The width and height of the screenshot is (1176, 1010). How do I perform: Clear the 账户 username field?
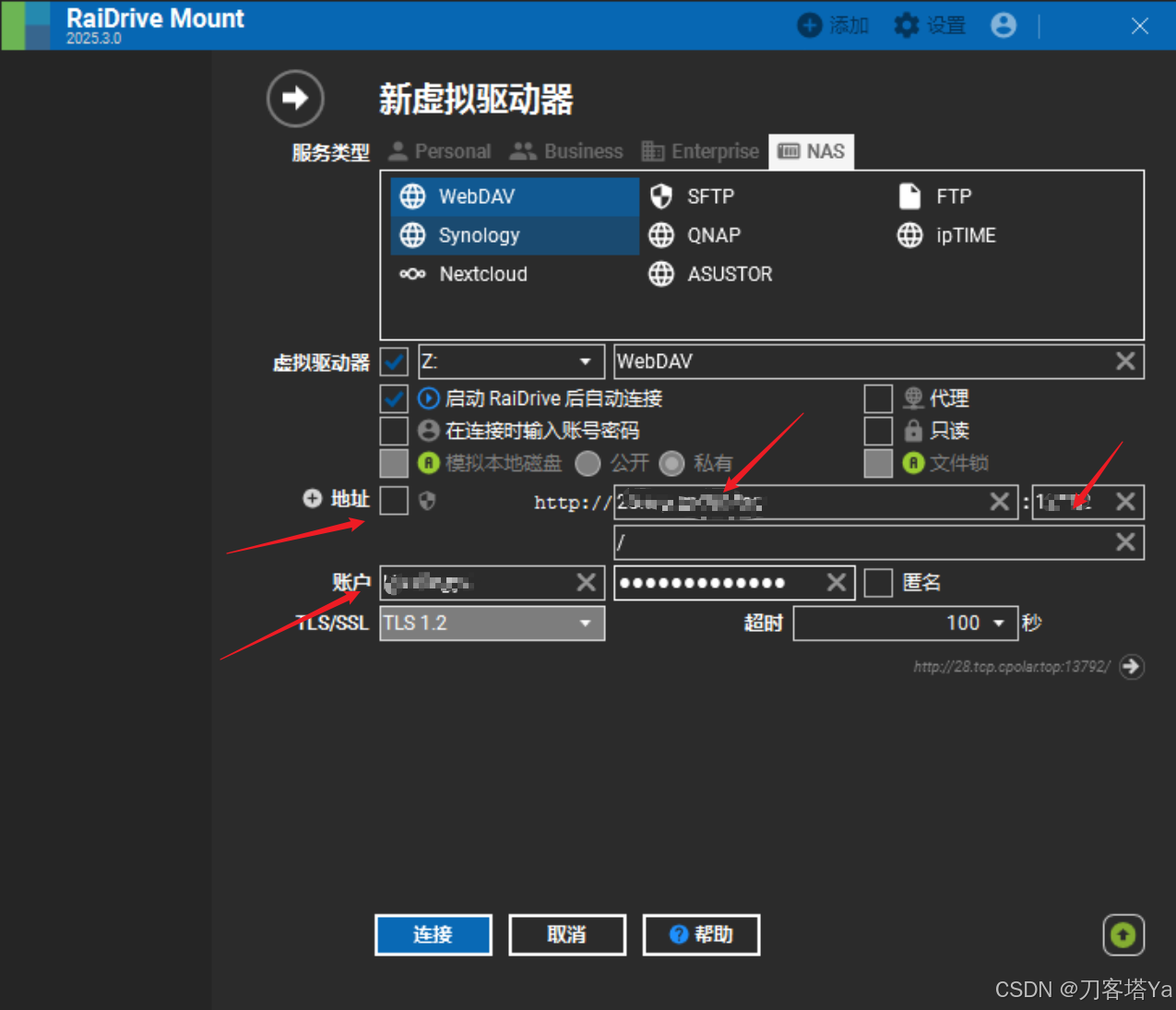587,582
